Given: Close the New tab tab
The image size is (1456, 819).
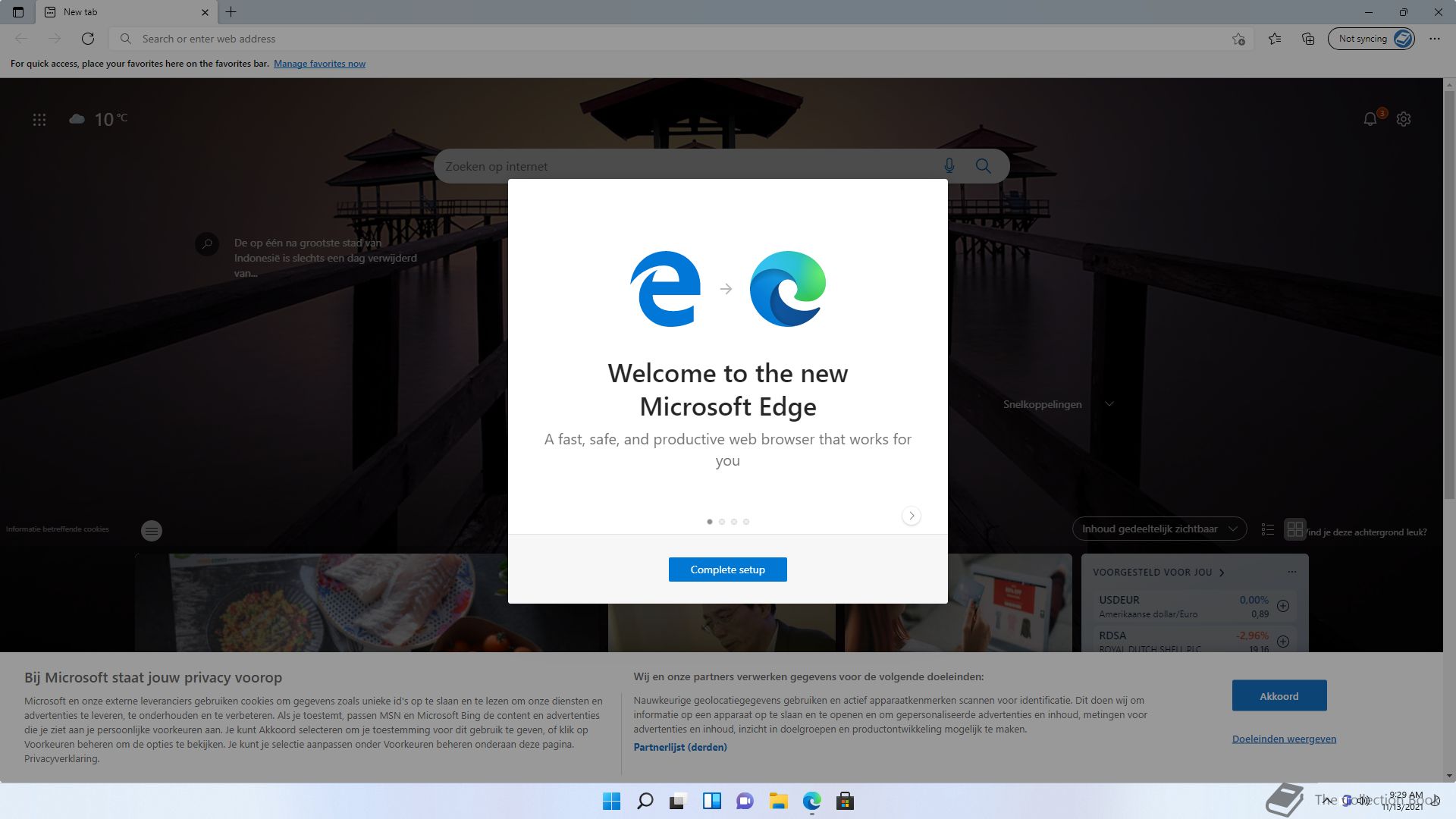Looking at the screenshot, I should [205, 12].
